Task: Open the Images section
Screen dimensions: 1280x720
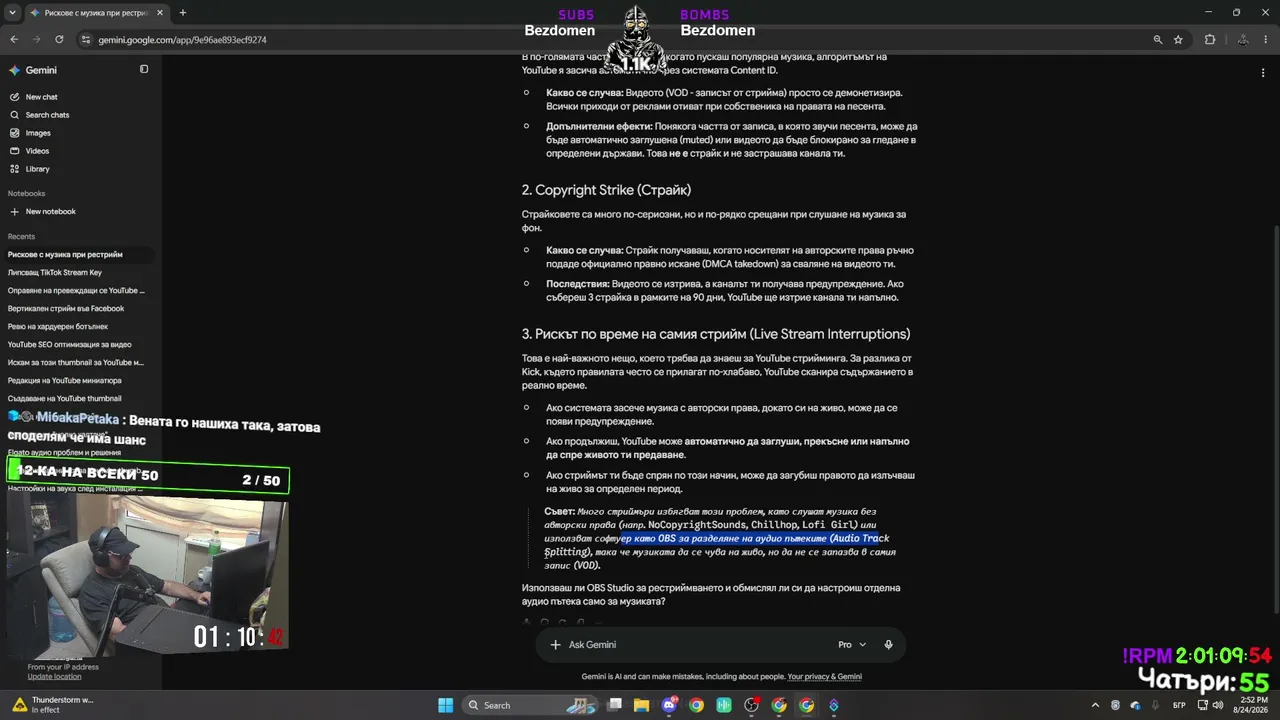Action: click(30, 133)
